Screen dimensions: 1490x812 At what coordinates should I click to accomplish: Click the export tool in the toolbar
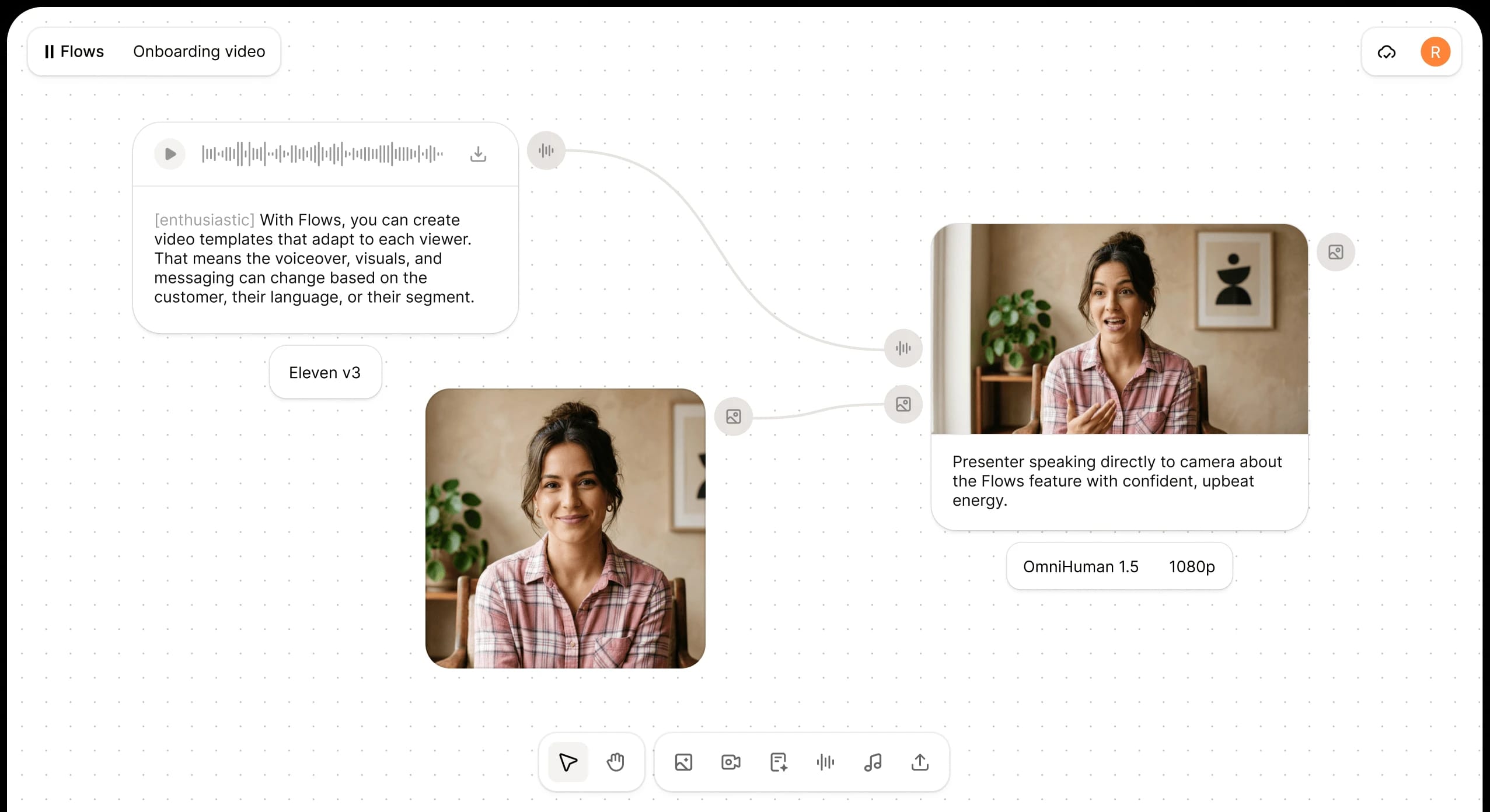[919, 762]
